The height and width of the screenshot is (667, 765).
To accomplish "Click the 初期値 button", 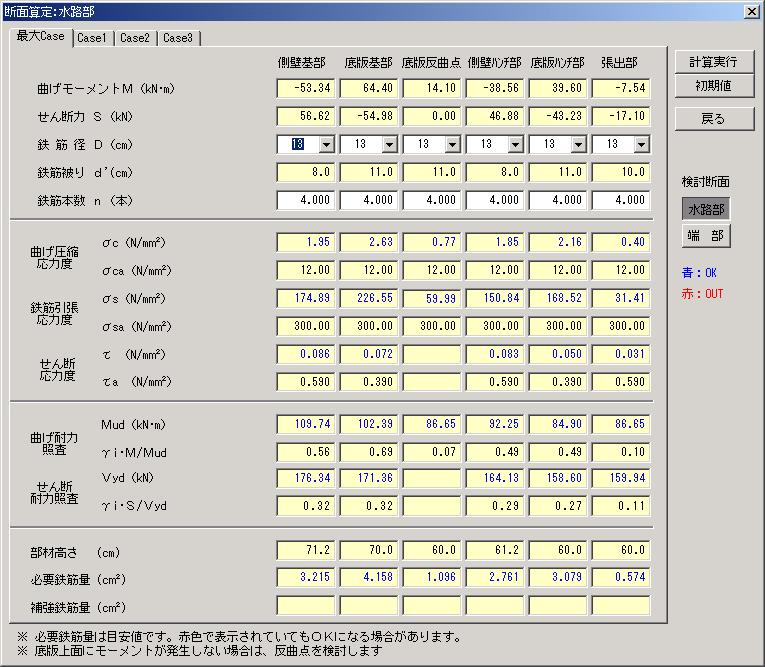I will (x=714, y=86).
